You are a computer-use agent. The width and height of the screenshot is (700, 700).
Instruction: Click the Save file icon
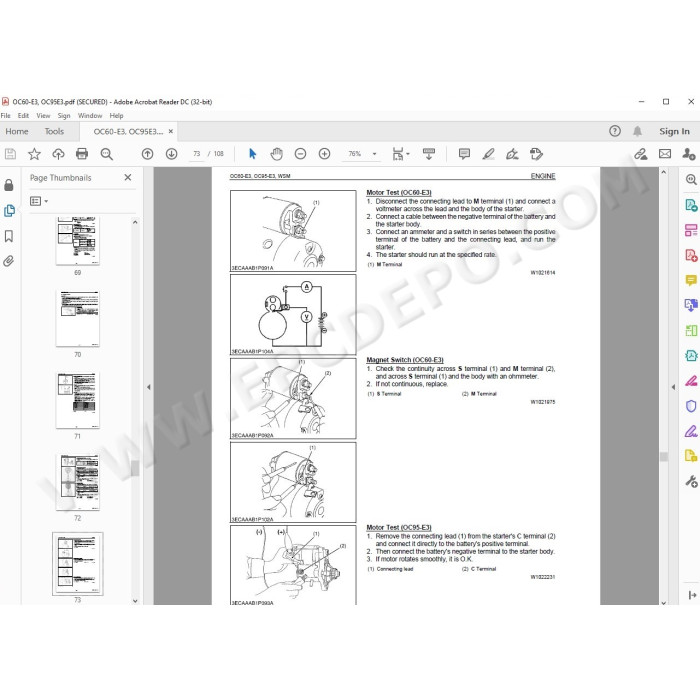[x=10, y=154]
